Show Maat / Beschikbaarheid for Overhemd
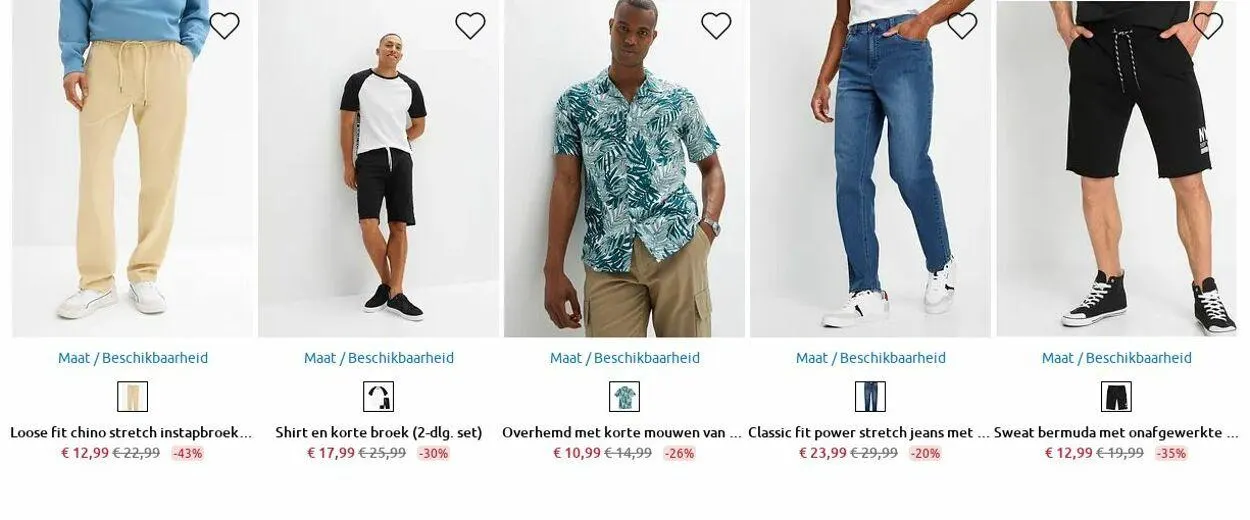The height and width of the screenshot is (520, 1250). tap(625, 358)
